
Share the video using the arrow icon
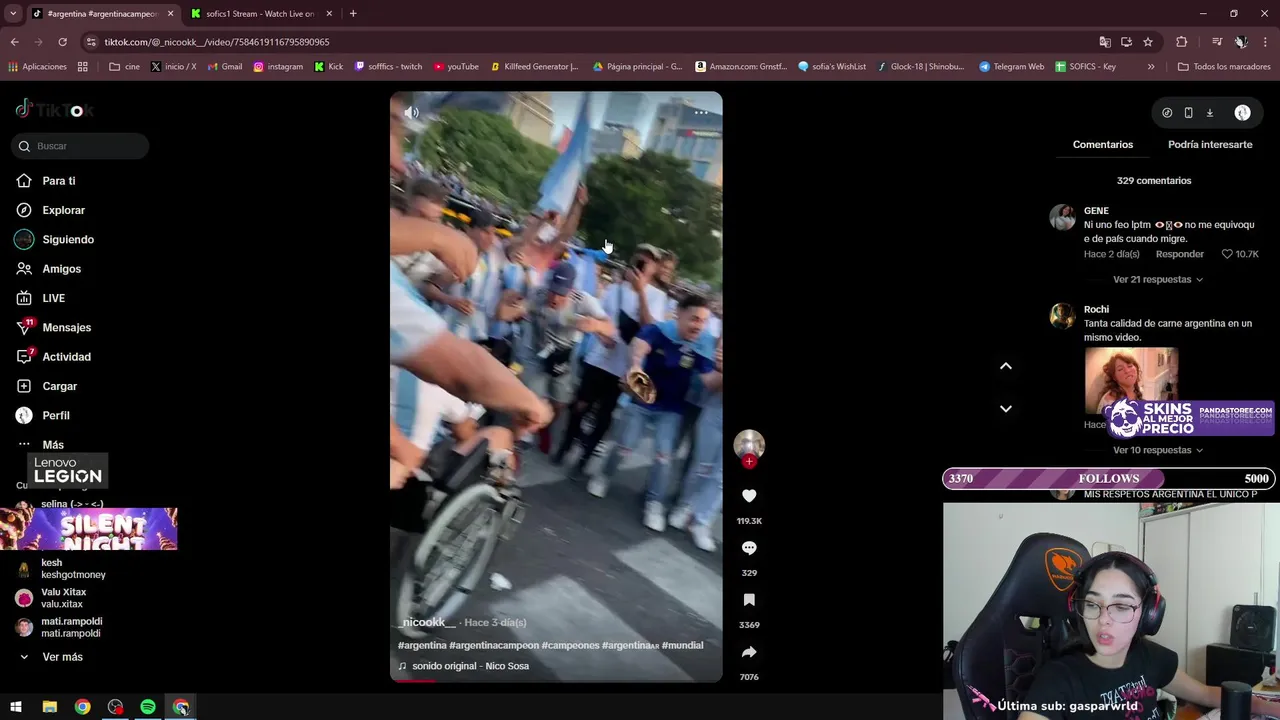click(x=749, y=652)
